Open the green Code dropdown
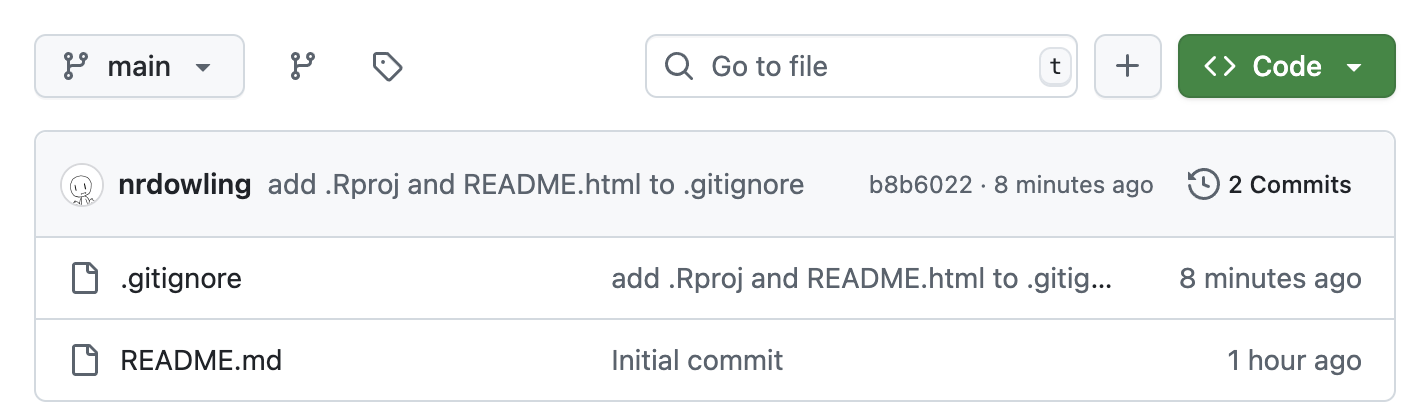Screen dimensions: 1416x420 [x=1285, y=67]
